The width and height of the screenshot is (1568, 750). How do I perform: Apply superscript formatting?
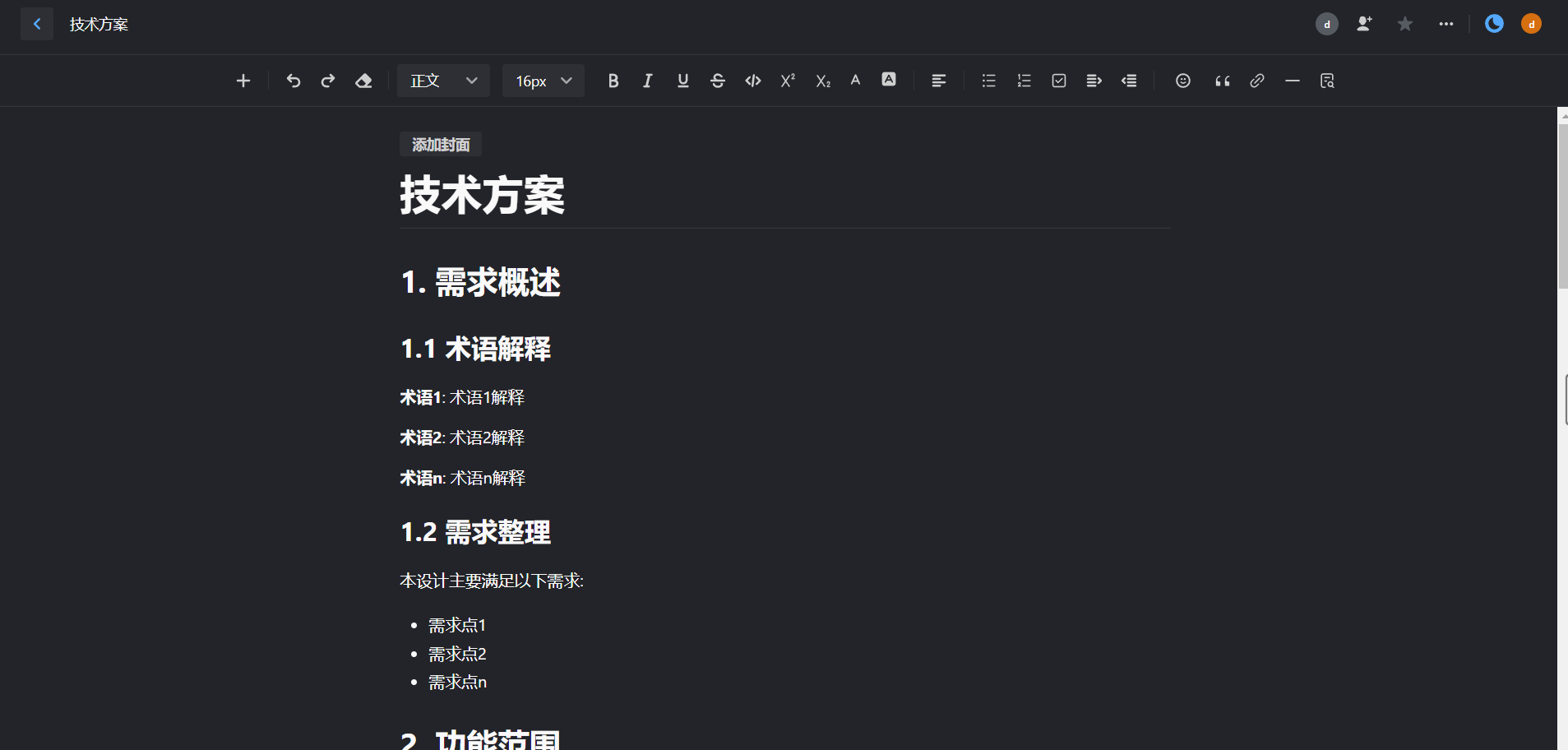(787, 80)
